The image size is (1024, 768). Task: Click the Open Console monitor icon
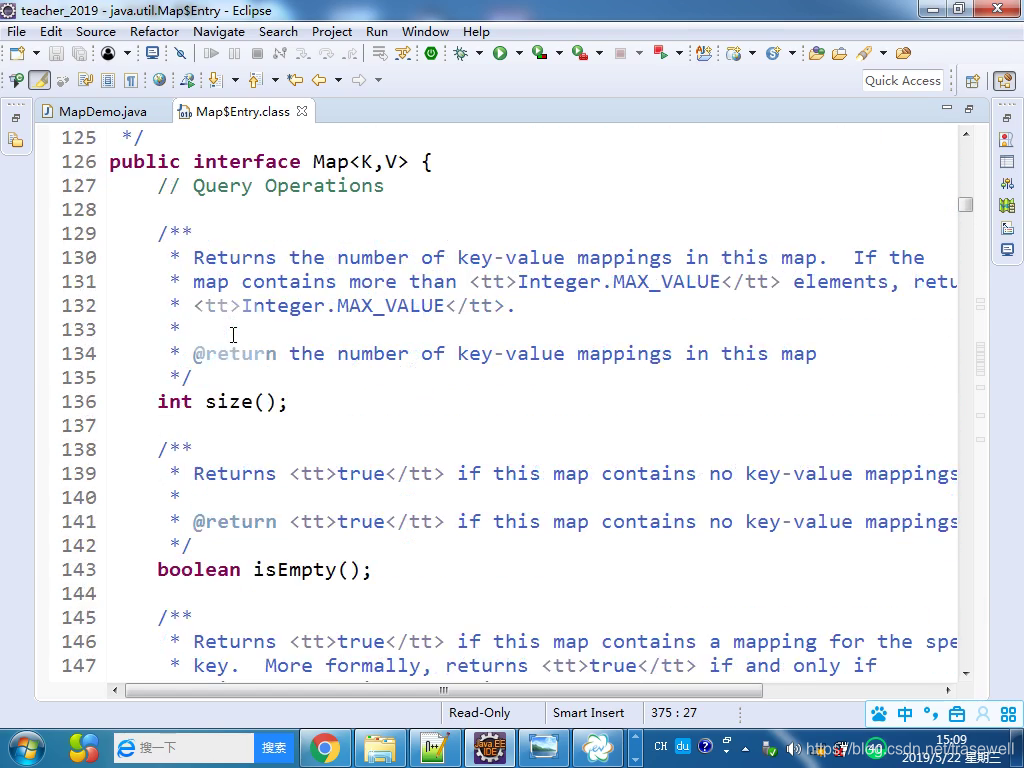pyautogui.click(x=152, y=54)
